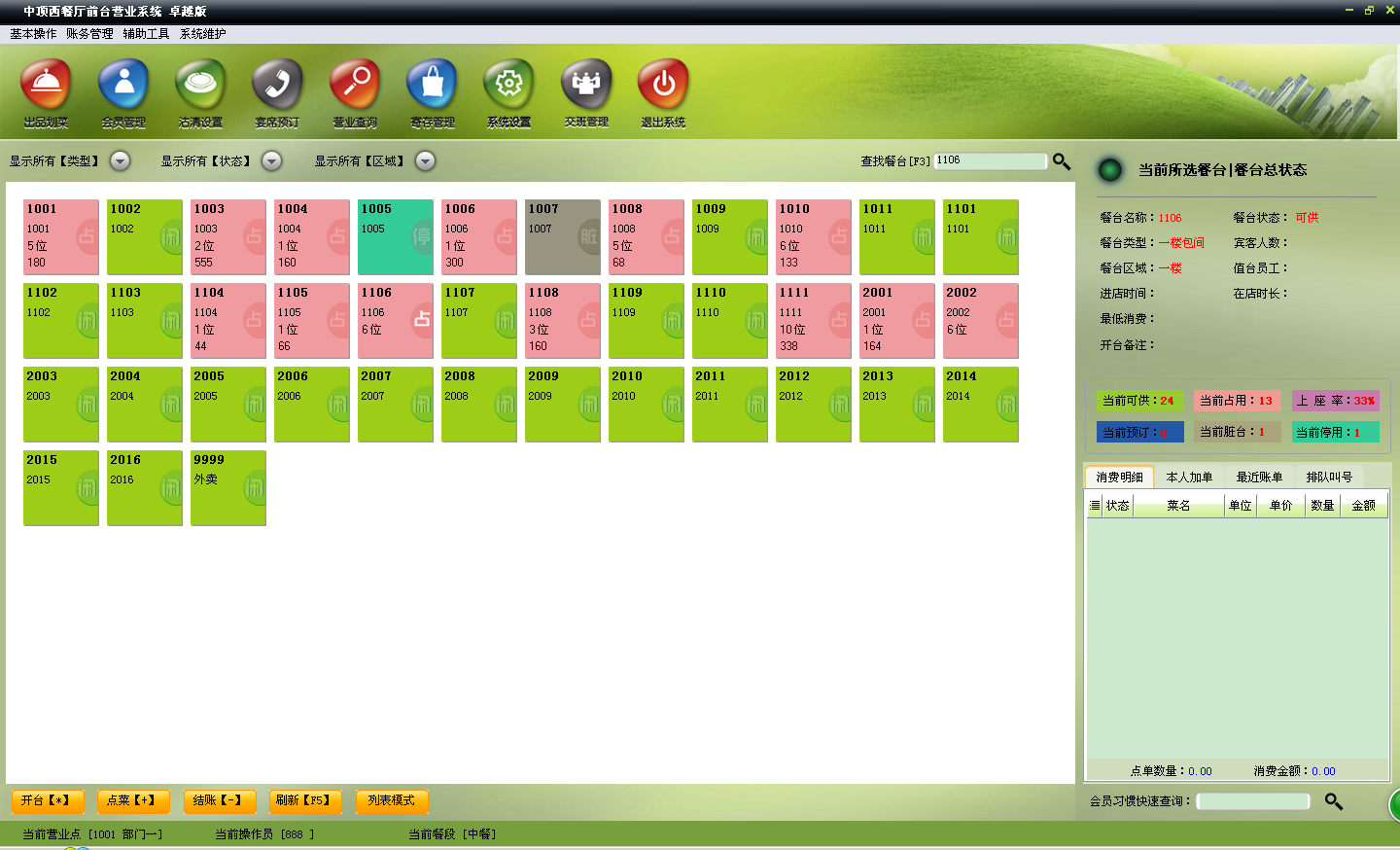1400x850 pixels.
Task: Click 当前操作员 [888] status text
Action: point(264,834)
